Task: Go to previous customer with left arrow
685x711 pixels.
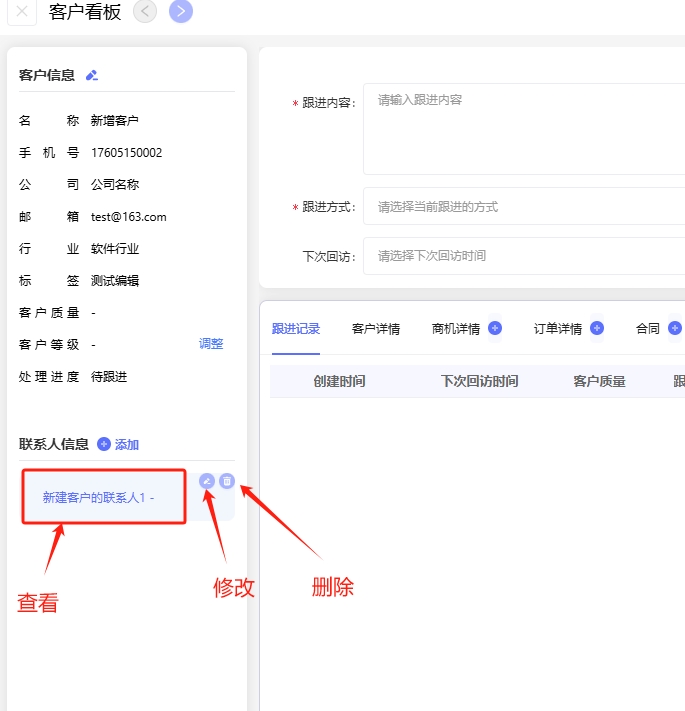Action: (x=145, y=12)
